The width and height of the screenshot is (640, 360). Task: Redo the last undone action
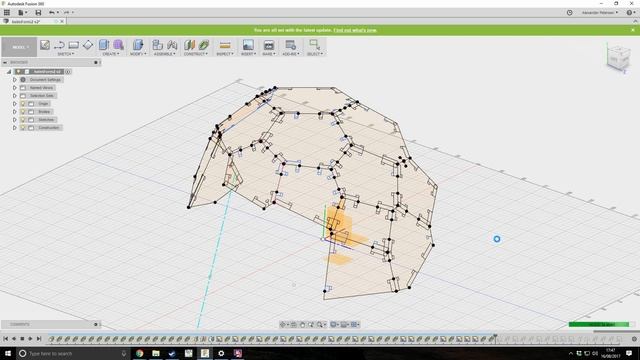pyautogui.click(x=67, y=12)
